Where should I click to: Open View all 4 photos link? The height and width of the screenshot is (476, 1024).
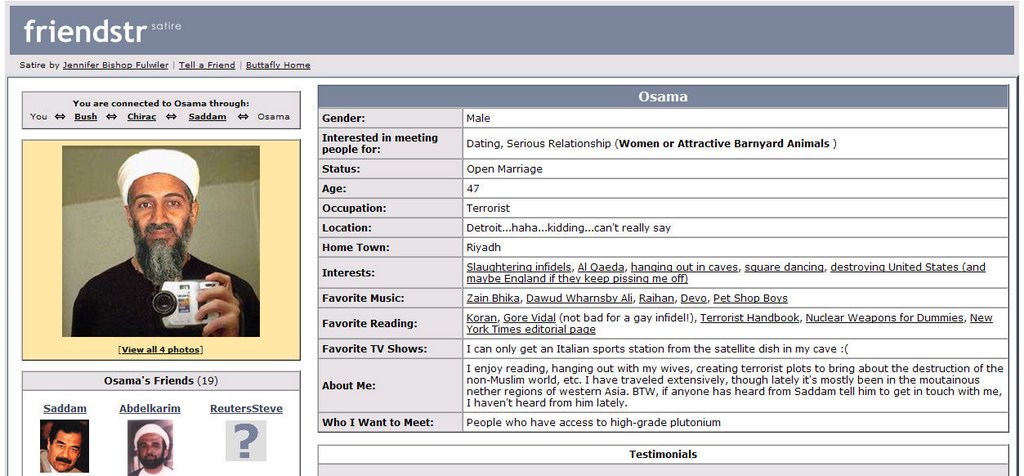click(161, 349)
